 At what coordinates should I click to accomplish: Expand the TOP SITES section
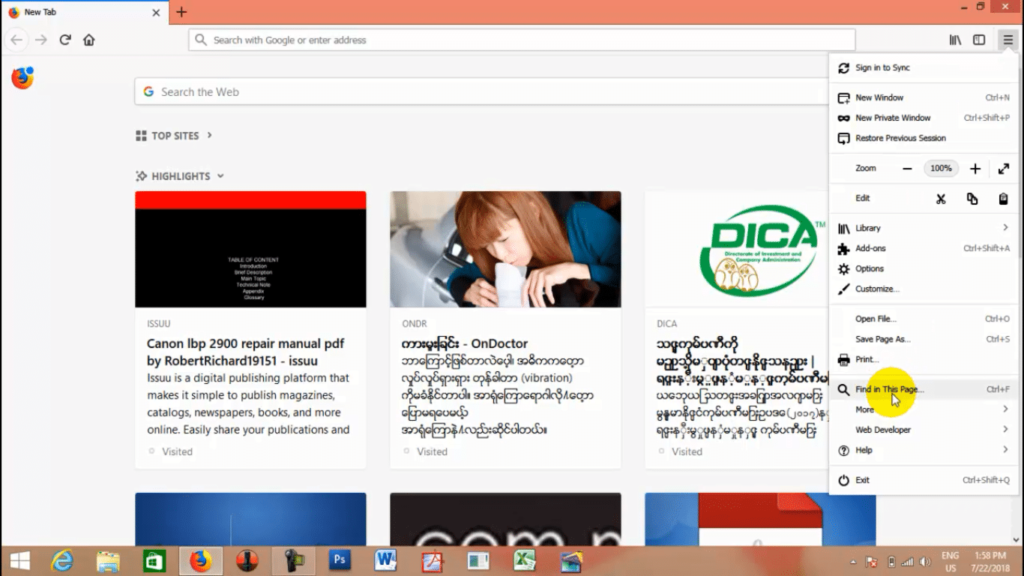point(174,136)
